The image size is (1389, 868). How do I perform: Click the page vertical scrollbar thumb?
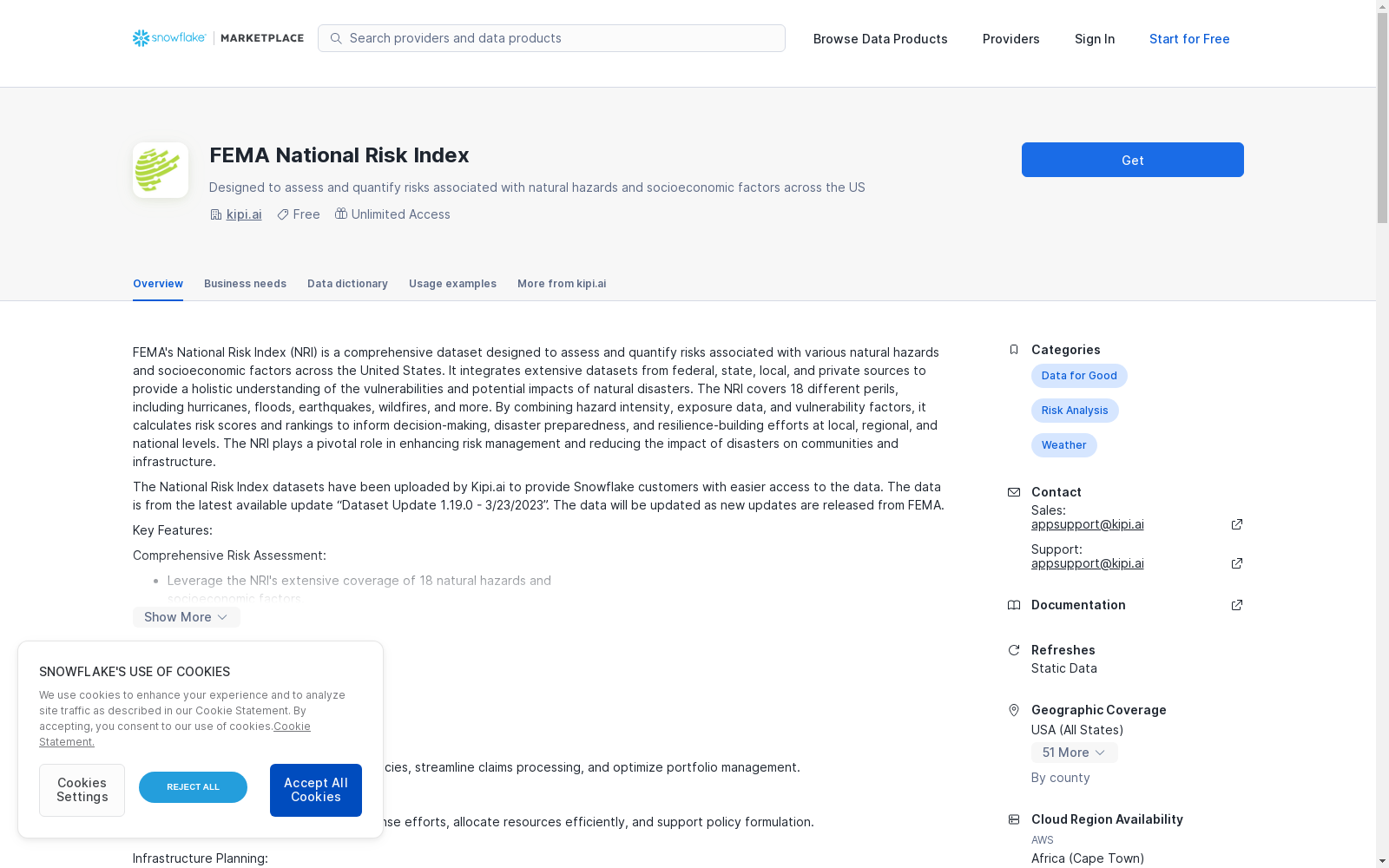[1382, 118]
